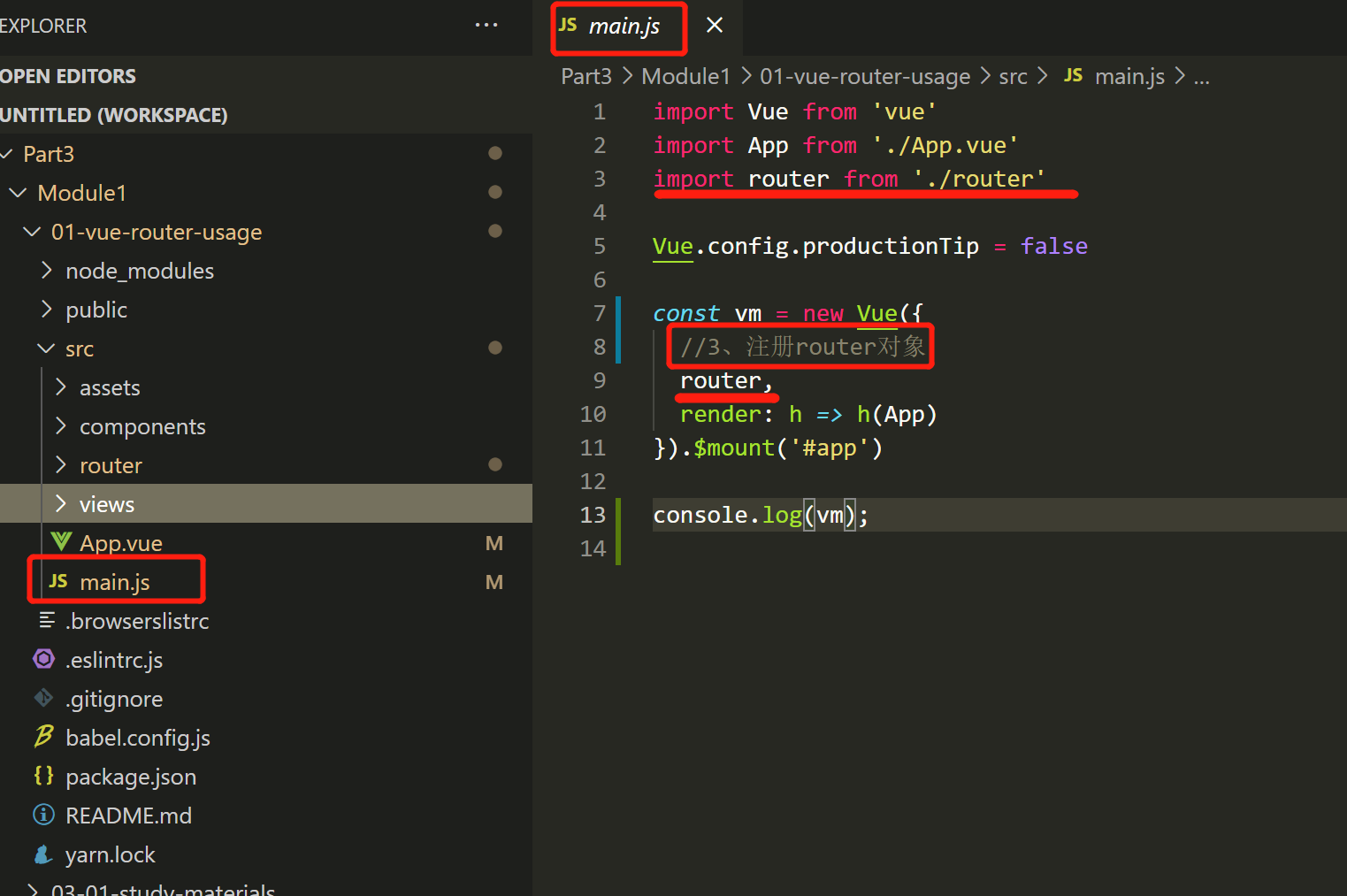
Task: Click the git status dot on Part3 row
Action: coord(495,153)
